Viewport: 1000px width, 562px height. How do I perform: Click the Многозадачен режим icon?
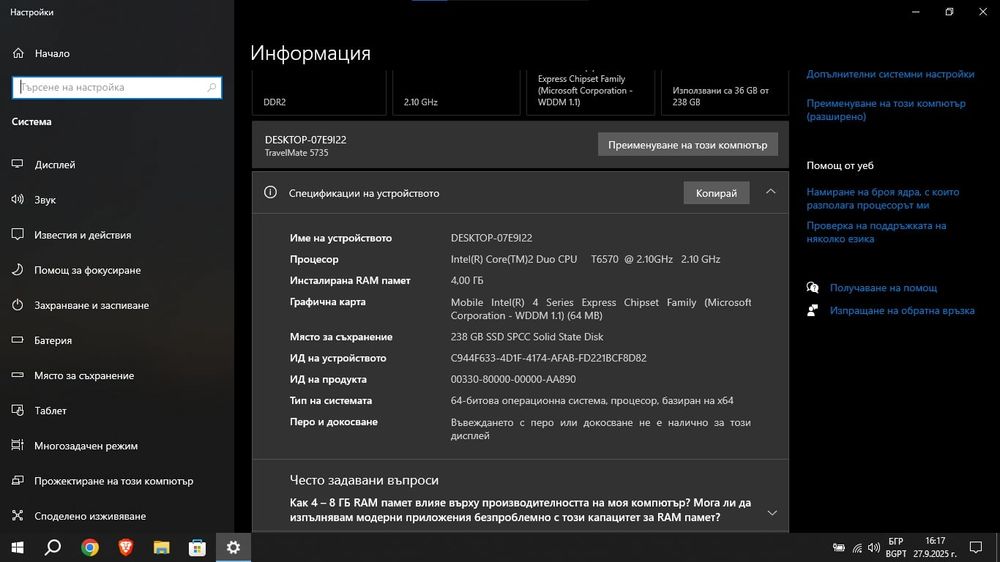click(x=18, y=445)
